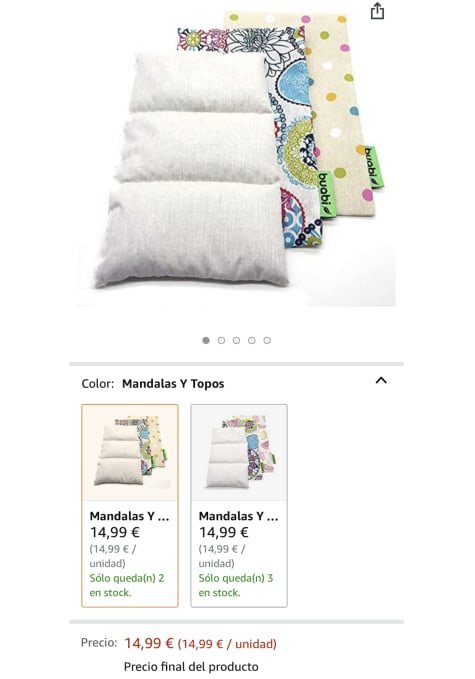The image size is (475, 679).
Task: Click first variant's 14,99 € price
Action: [x=115, y=532]
